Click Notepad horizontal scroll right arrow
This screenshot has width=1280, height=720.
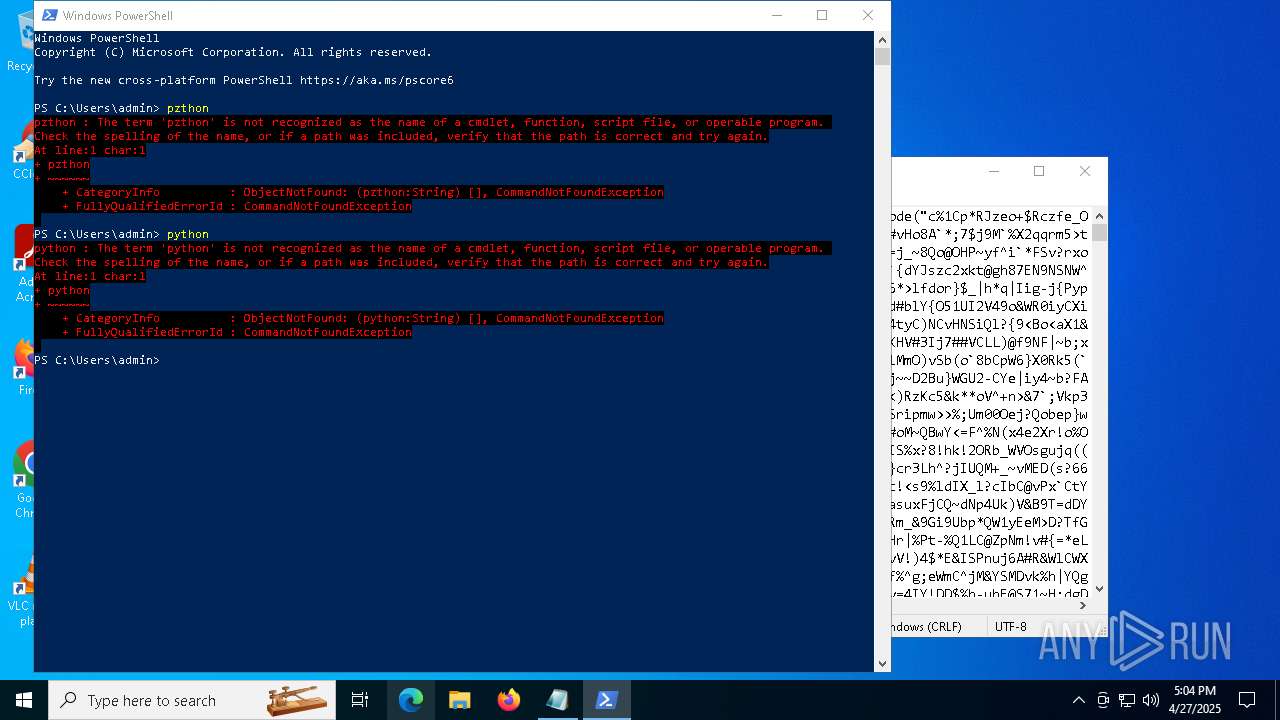coord(1083,605)
